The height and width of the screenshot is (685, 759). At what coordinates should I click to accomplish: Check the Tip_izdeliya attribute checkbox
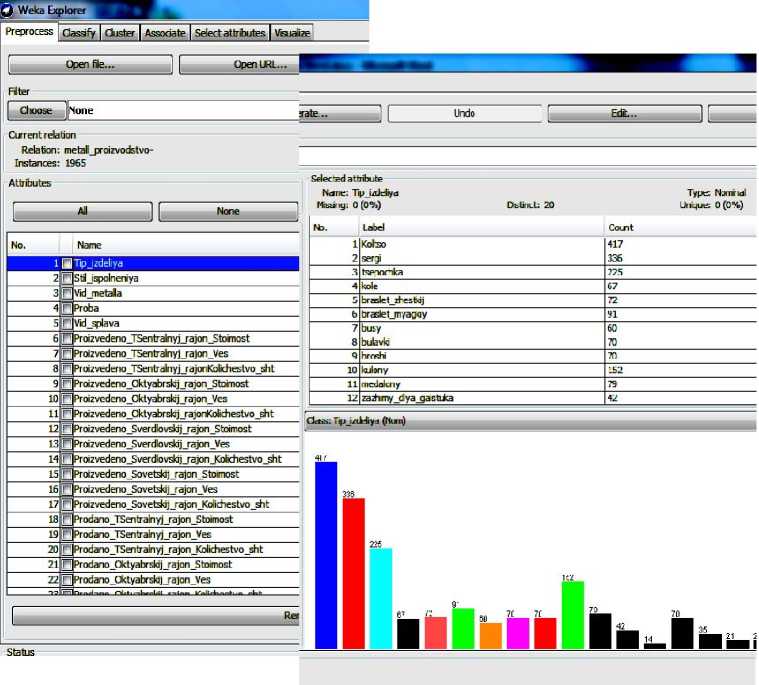tap(67, 263)
